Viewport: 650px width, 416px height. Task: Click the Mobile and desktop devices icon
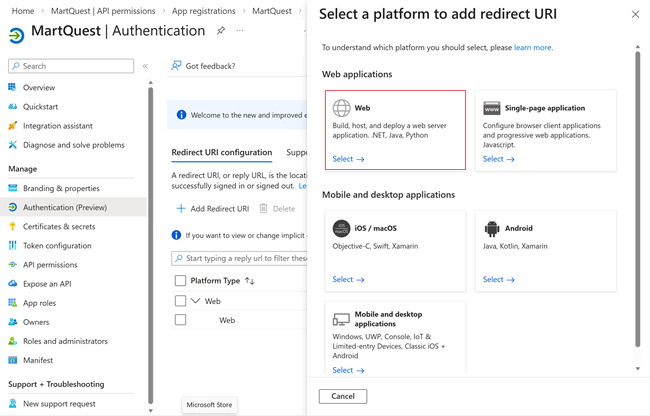tap(341, 319)
